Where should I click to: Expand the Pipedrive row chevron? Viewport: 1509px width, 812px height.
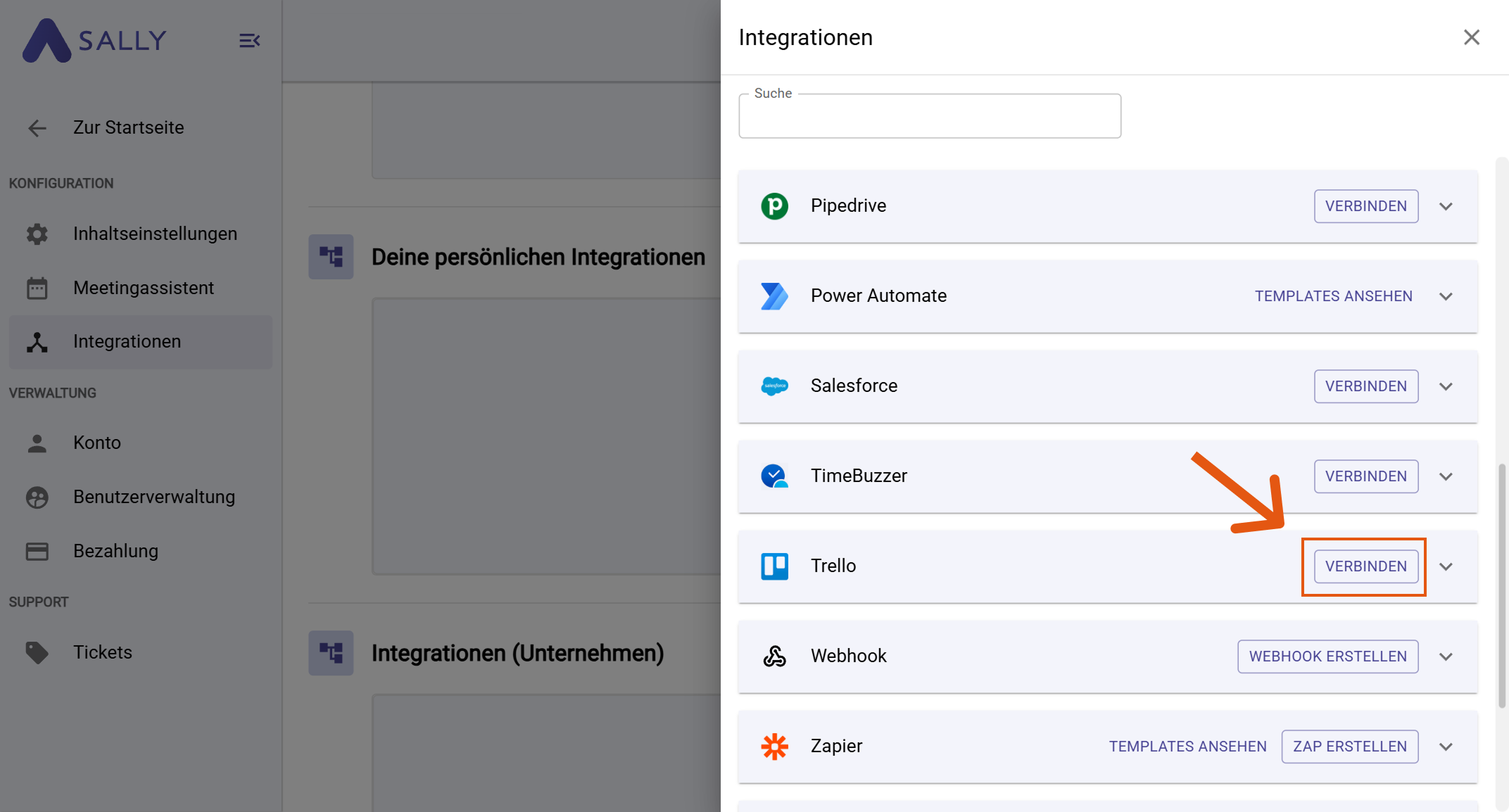[x=1446, y=206]
